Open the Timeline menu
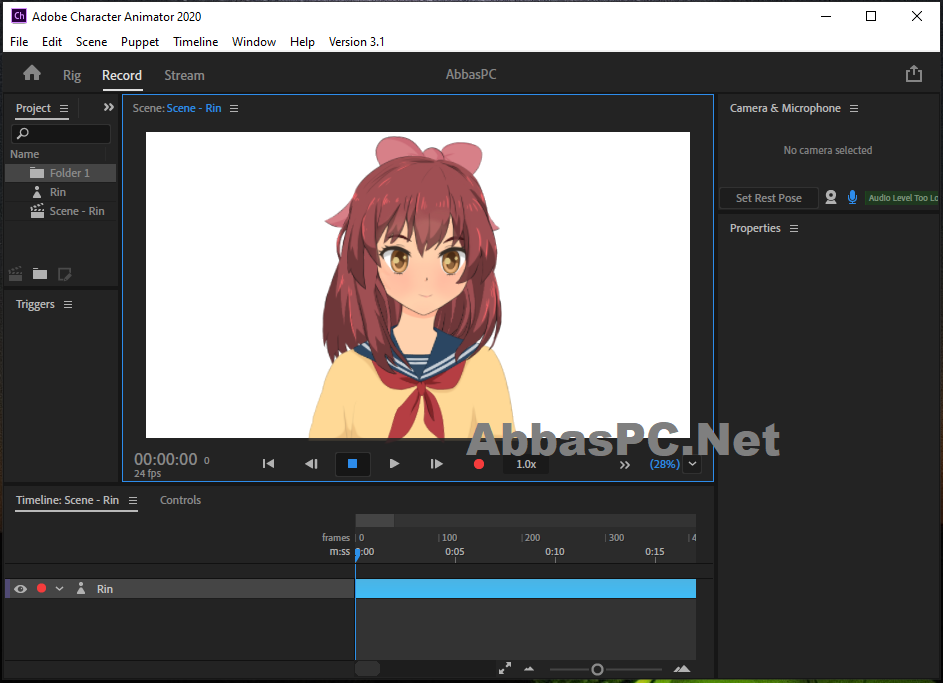 pos(195,41)
